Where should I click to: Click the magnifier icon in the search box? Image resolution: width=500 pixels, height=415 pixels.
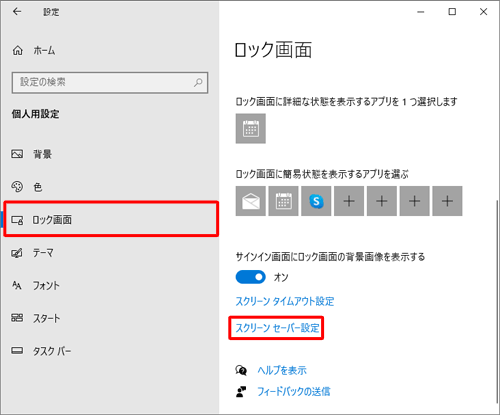pos(198,82)
